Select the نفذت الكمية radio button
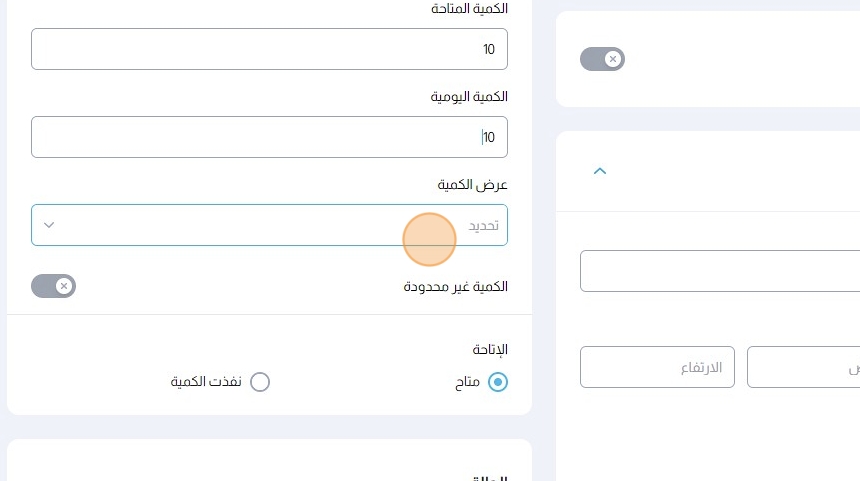The image size is (860, 481). [x=260, y=382]
